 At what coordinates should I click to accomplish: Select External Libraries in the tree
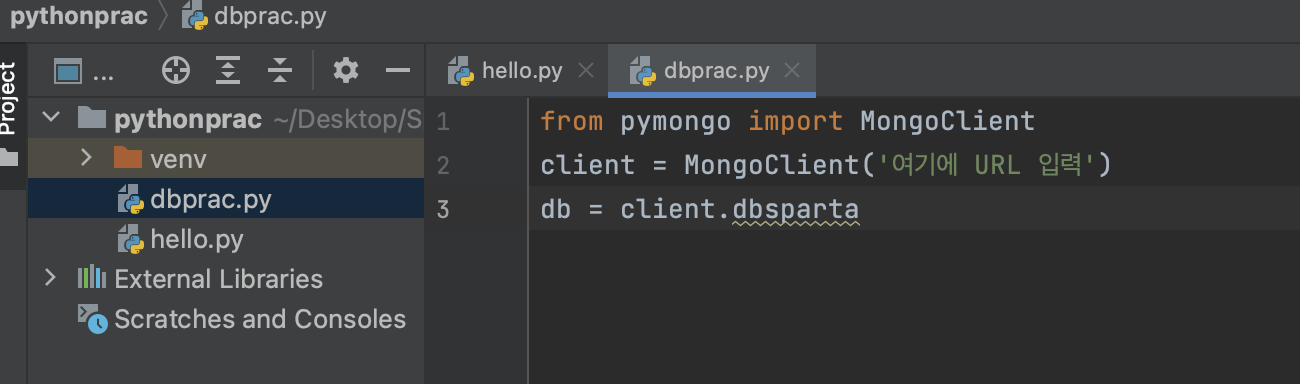(x=226, y=278)
